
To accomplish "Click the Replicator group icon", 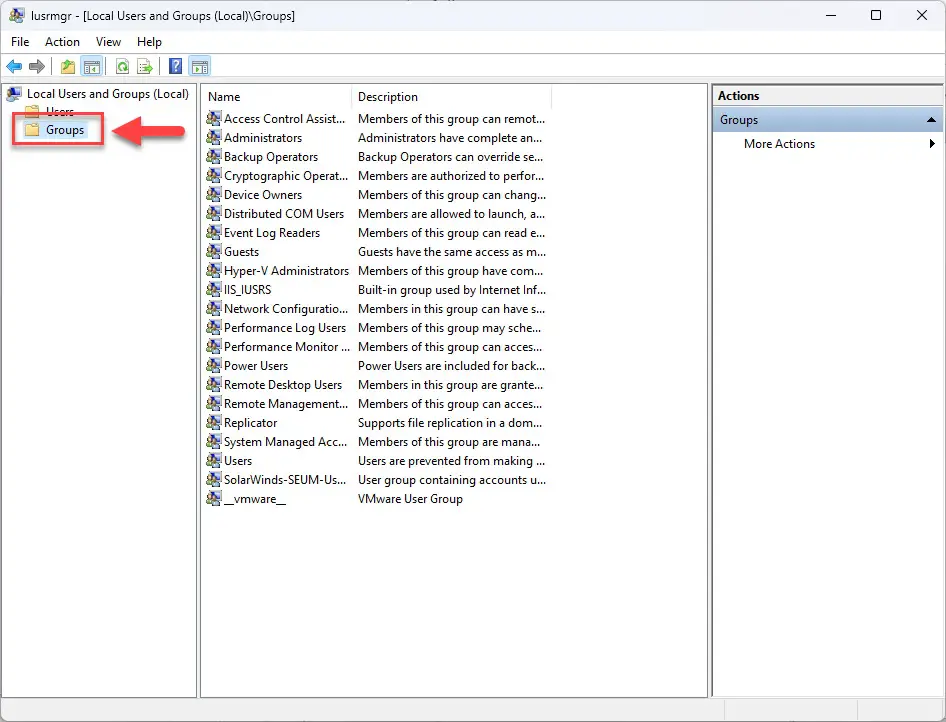I will (x=214, y=423).
